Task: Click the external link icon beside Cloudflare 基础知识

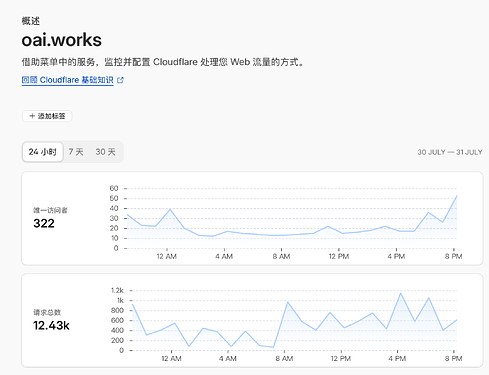Action: click(120, 80)
